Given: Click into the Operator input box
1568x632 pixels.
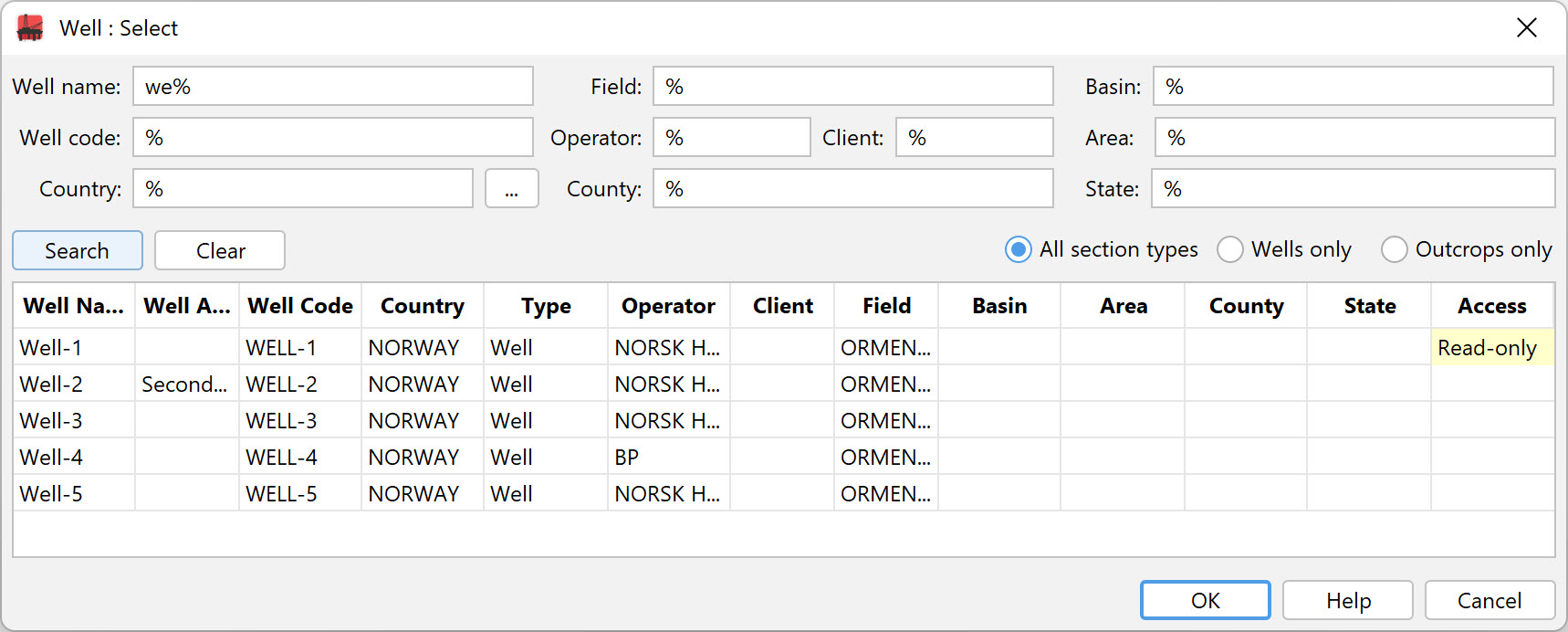Looking at the screenshot, I should point(732,137).
